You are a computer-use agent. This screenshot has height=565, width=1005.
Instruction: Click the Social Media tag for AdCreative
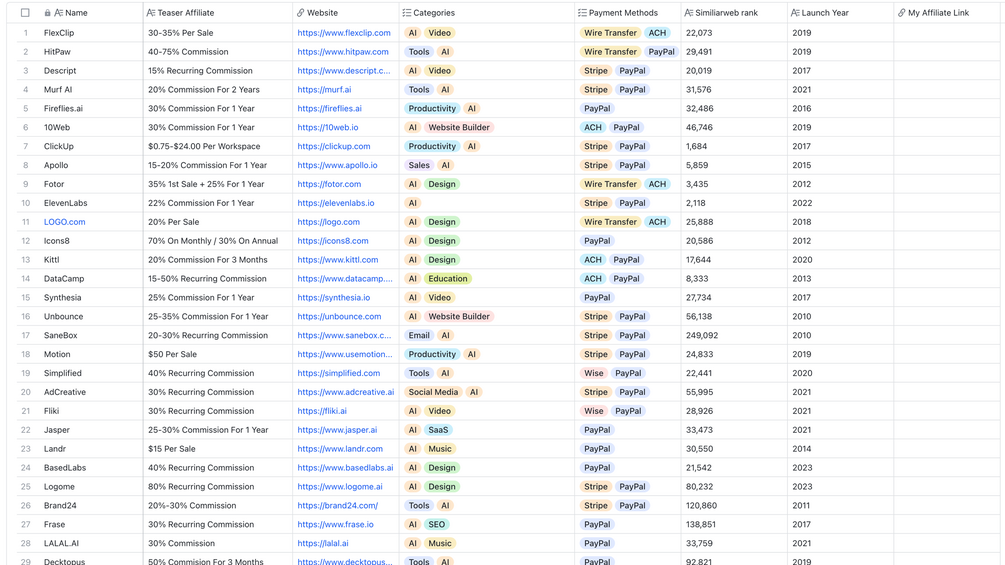[433, 392]
